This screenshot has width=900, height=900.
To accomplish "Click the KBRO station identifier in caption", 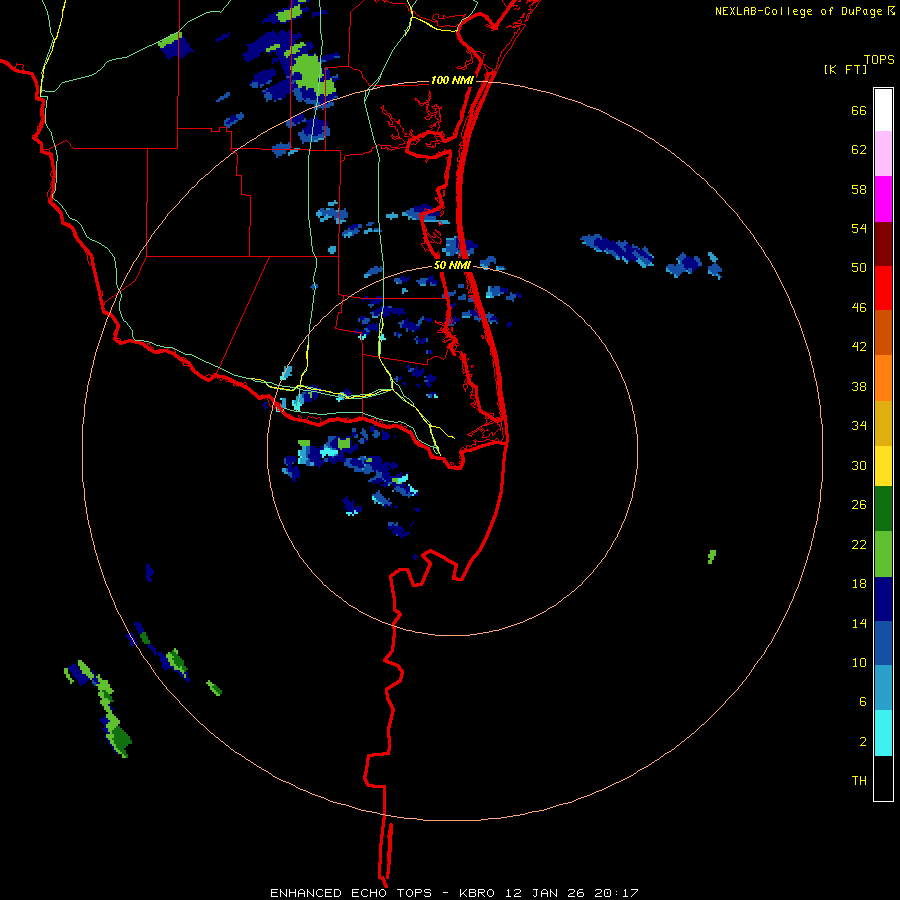I will 477,893.
